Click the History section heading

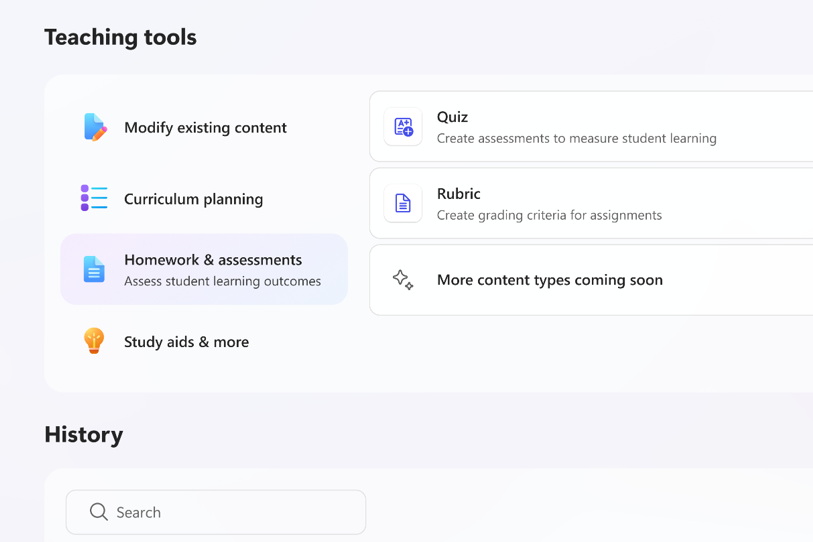84,434
